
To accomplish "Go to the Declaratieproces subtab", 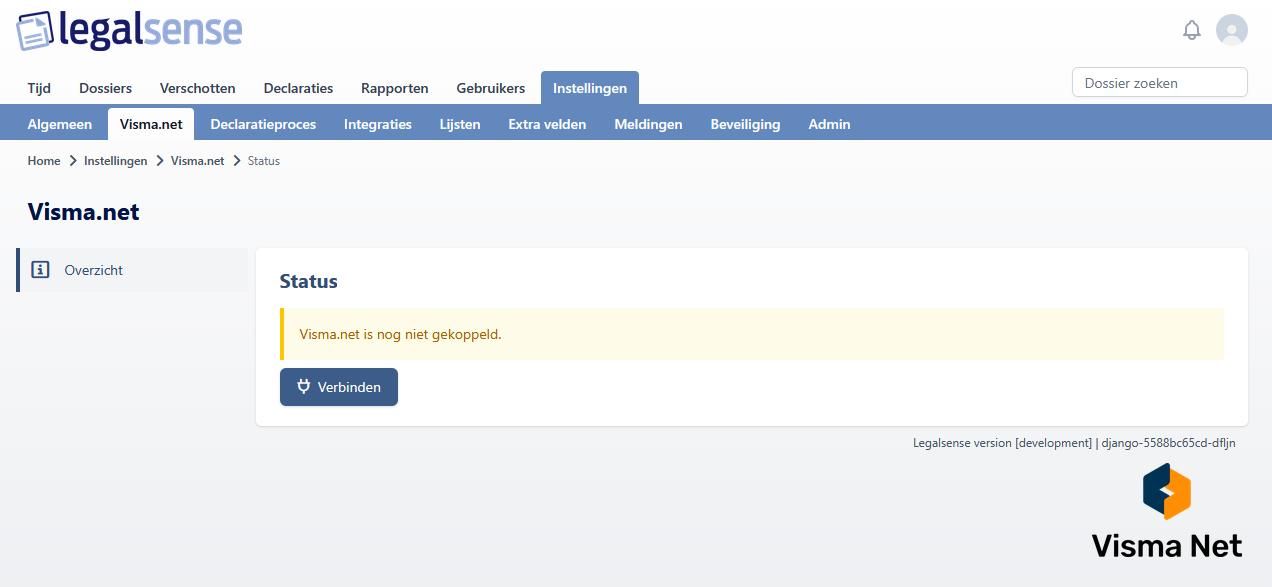I will tap(263, 124).
